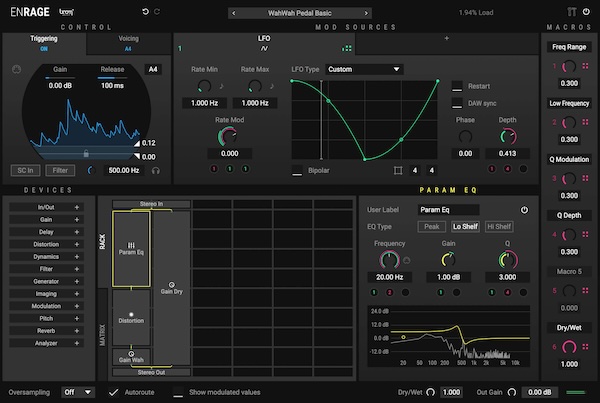The width and height of the screenshot is (600, 403).
Task: Click the 500.00 Hz filter frequency field
Action: 124,170
